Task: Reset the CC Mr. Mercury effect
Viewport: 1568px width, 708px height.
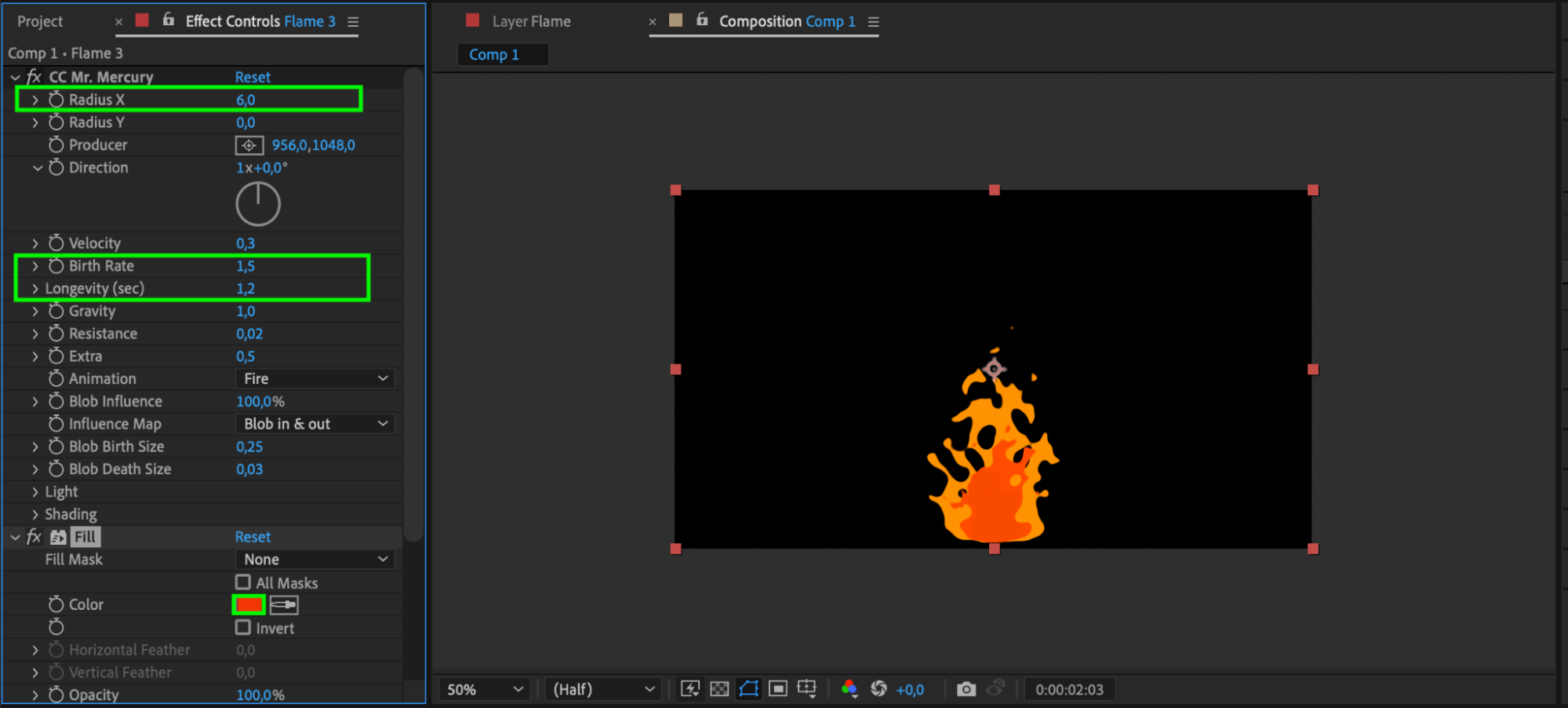Action: [x=253, y=77]
